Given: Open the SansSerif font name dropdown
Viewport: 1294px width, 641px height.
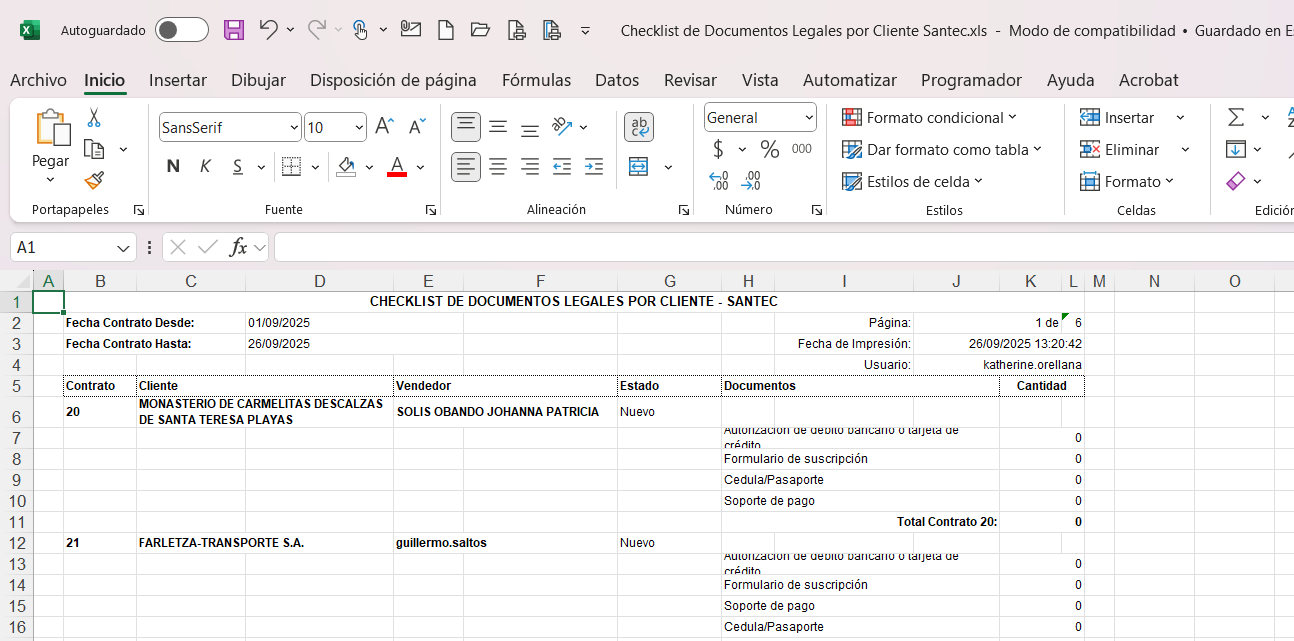Looking at the screenshot, I should pyautogui.click(x=294, y=128).
